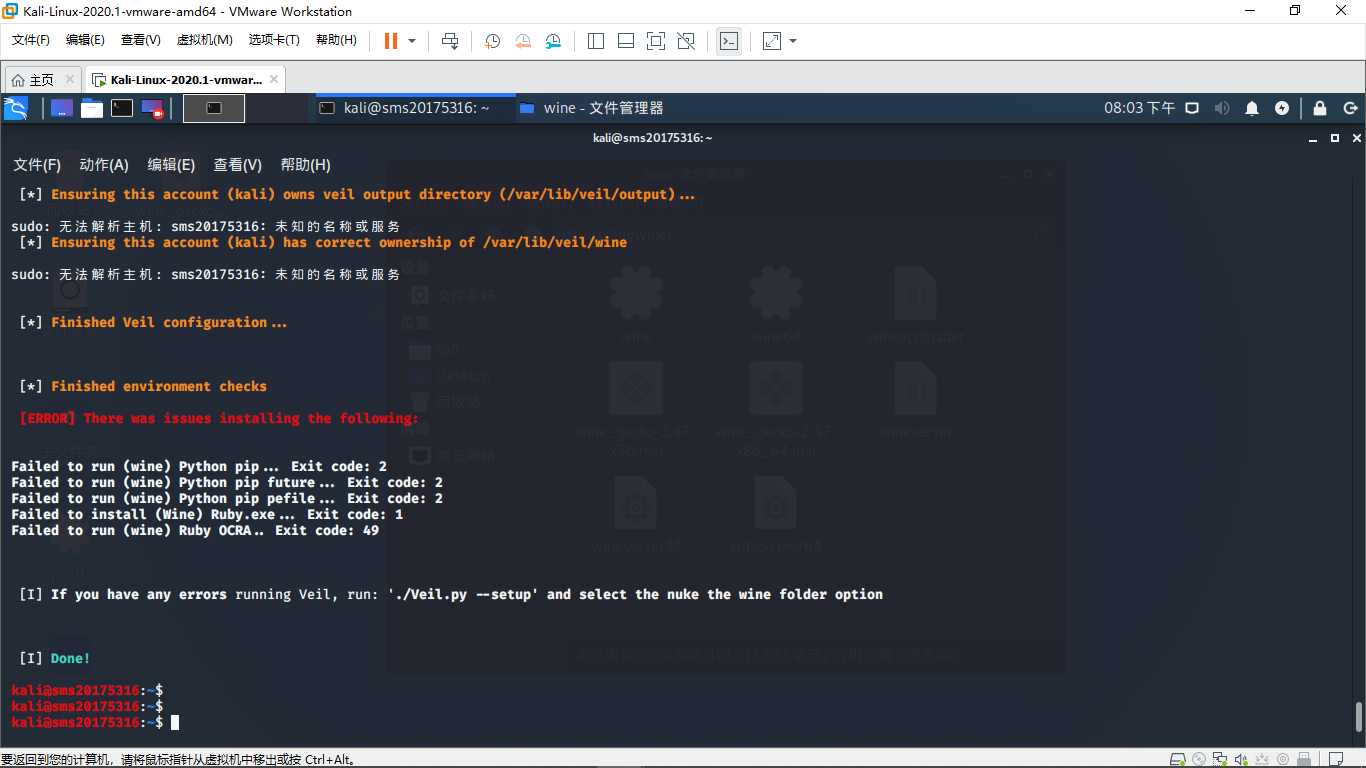
Task: Launch file manager from Kali panel
Action: coord(92,108)
